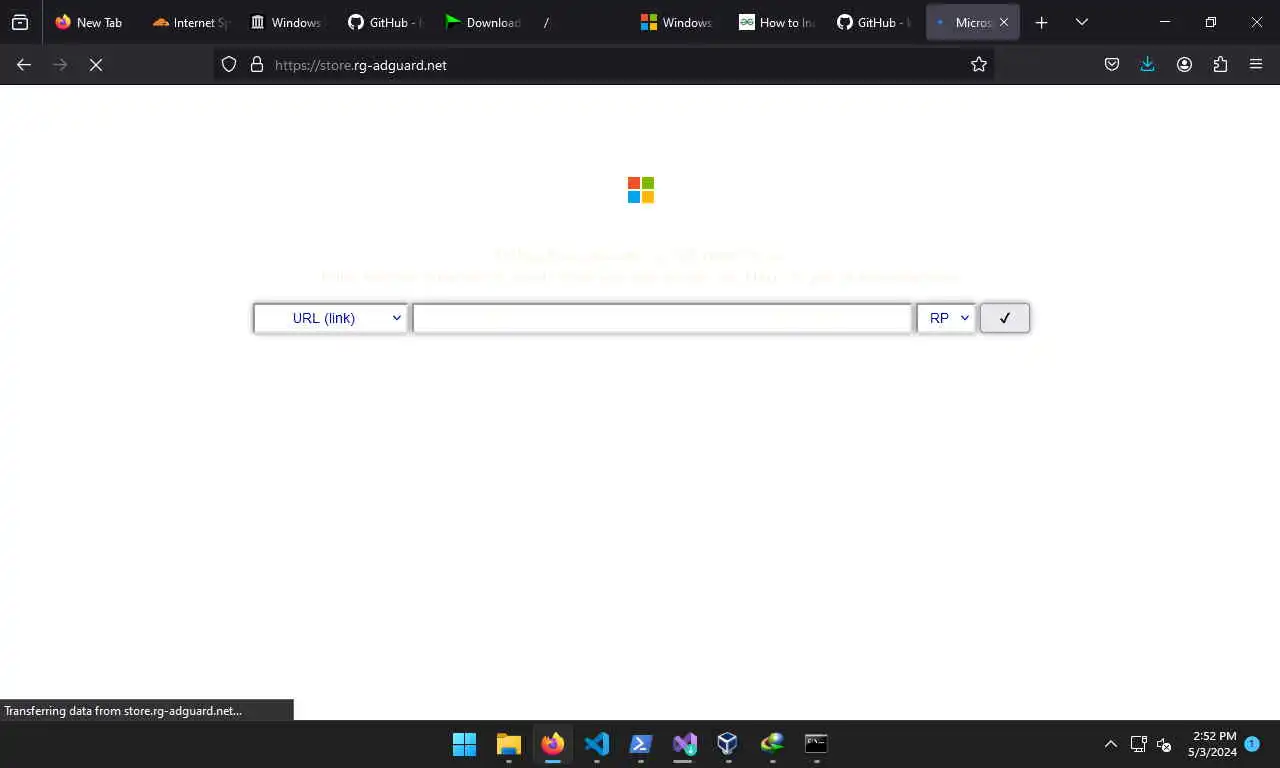Close the active Microsoft tab
Image resolution: width=1280 pixels, height=768 pixels.
[x=1004, y=22]
